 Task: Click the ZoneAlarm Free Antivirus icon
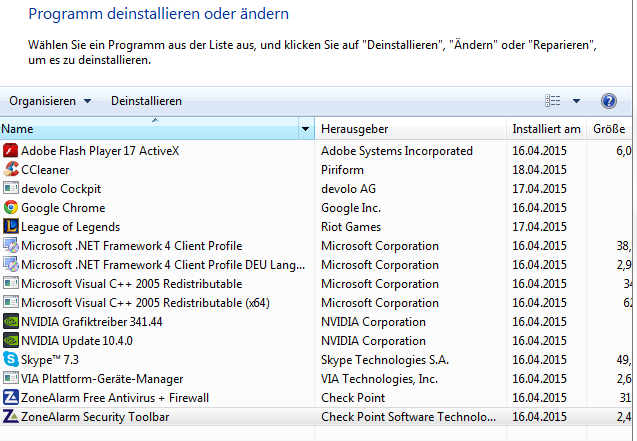tap(11, 398)
